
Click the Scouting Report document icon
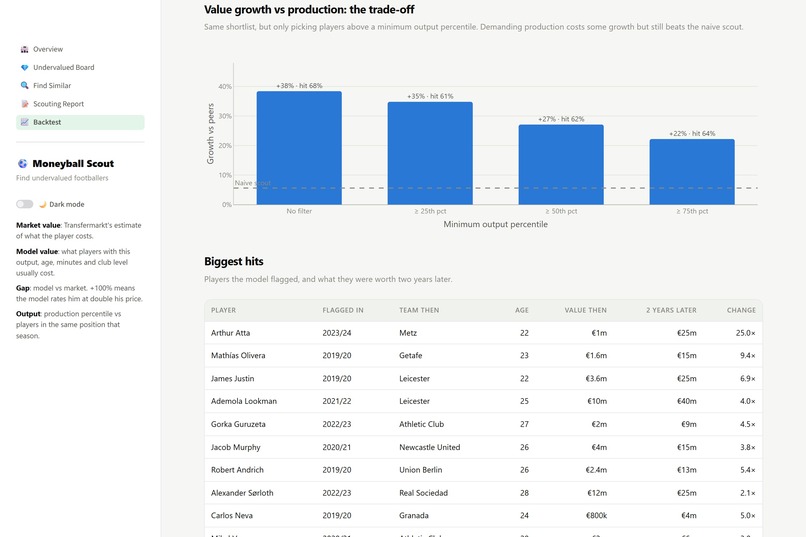coord(24,104)
